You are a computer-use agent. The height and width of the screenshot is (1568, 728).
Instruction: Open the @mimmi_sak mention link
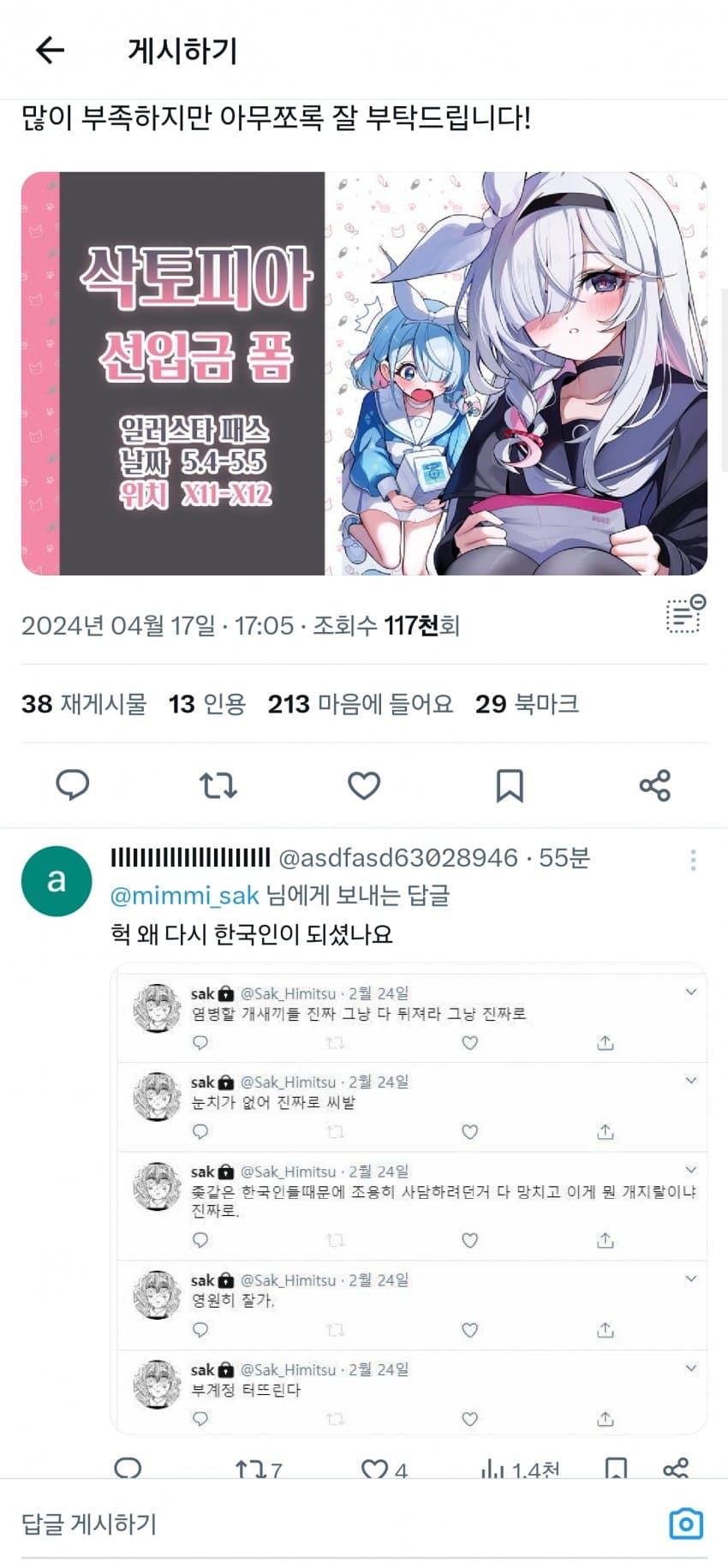pyautogui.click(x=184, y=896)
